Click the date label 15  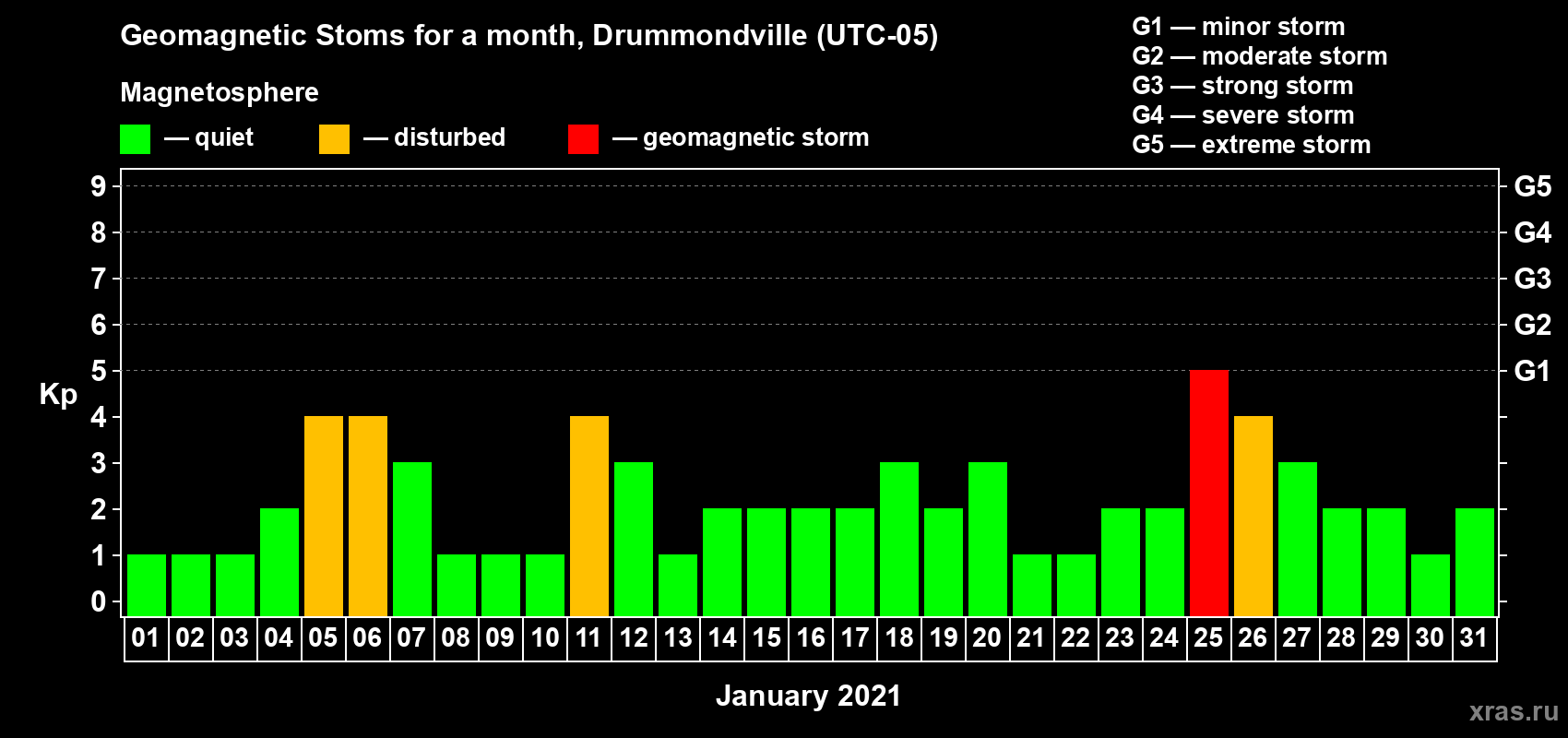(766, 637)
